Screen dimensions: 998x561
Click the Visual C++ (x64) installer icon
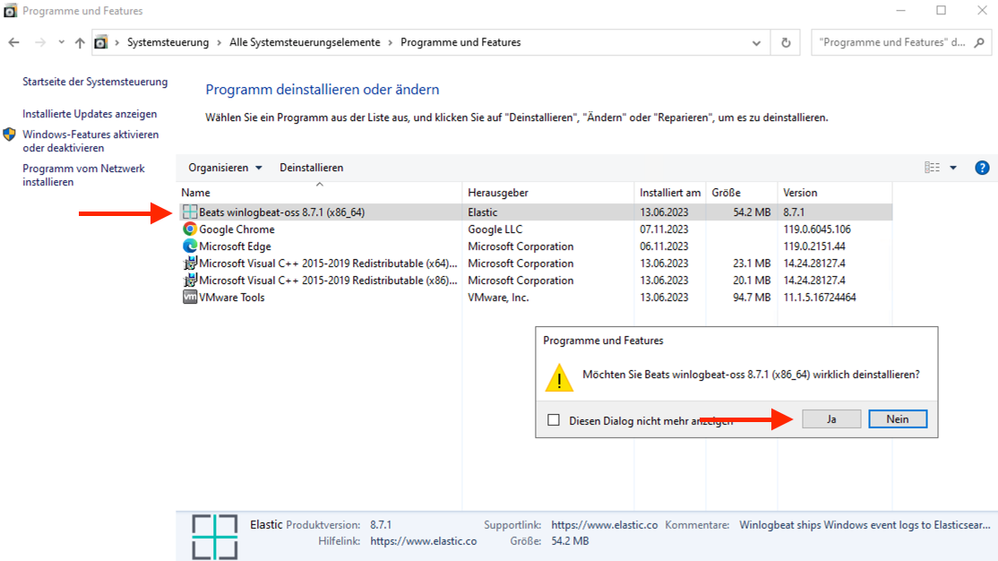(190, 263)
